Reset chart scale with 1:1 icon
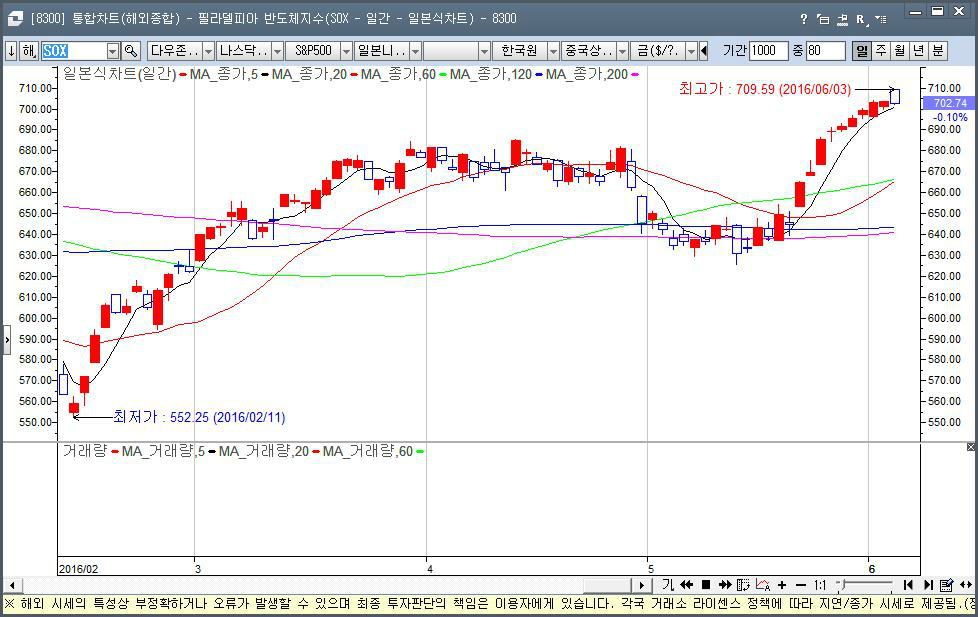Viewport: 978px width, 617px height. pos(820,585)
